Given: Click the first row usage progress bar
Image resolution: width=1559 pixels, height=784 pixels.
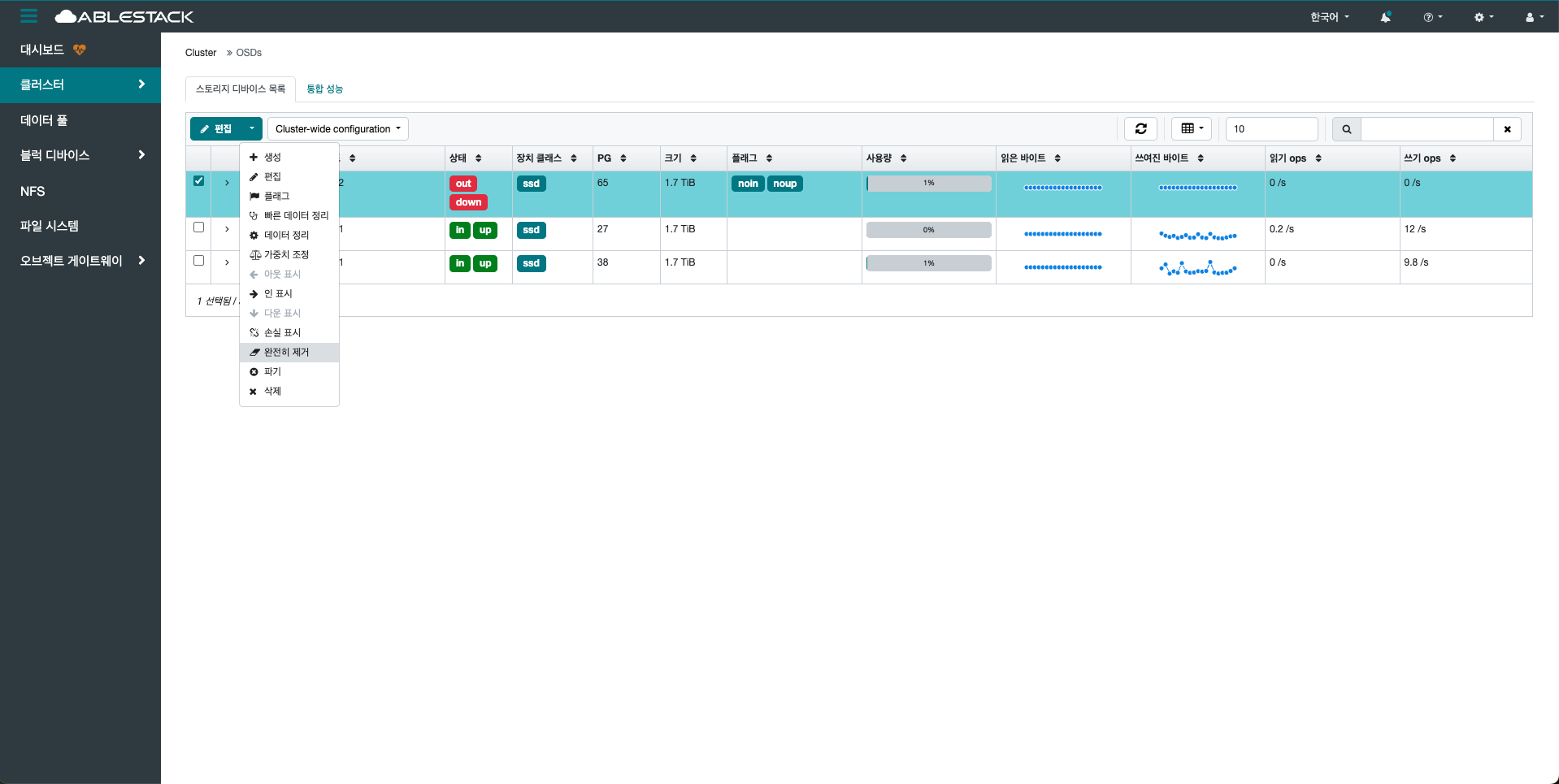Looking at the screenshot, I should click(x=928, y=184).
